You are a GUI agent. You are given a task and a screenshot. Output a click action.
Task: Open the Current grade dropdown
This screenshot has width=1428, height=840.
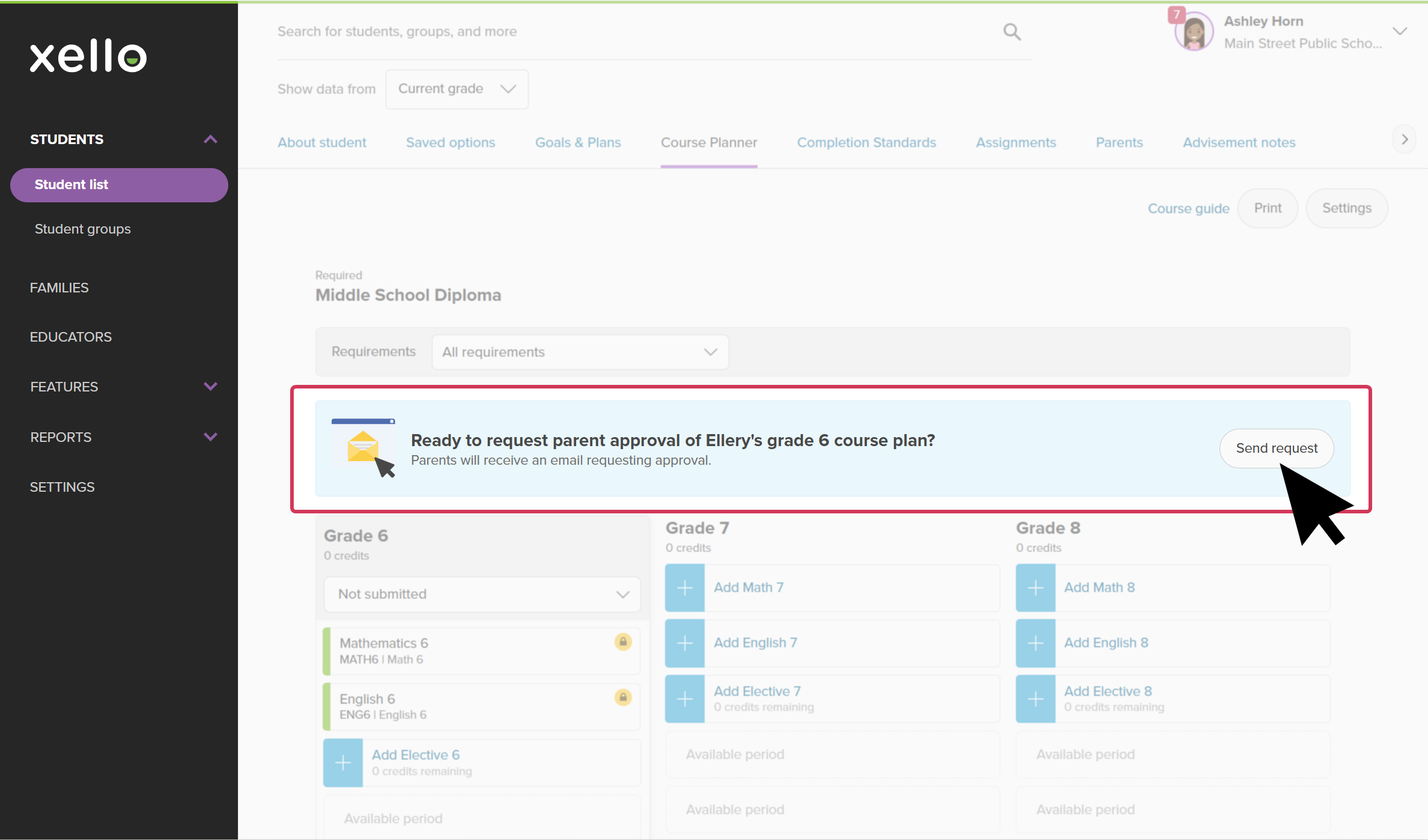[x=457, y=89]
